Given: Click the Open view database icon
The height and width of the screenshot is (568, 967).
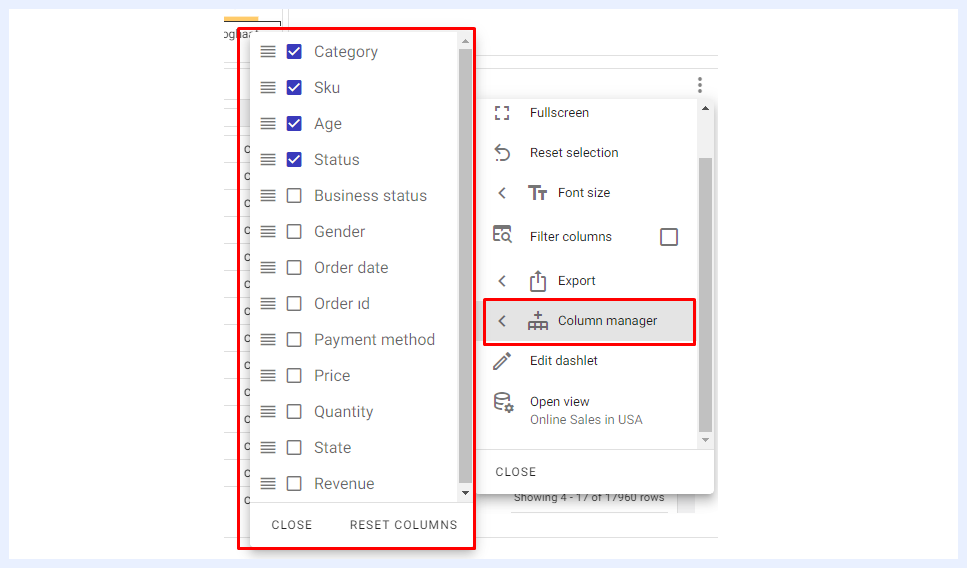Looking at the screenshot, I should [503, 402].
